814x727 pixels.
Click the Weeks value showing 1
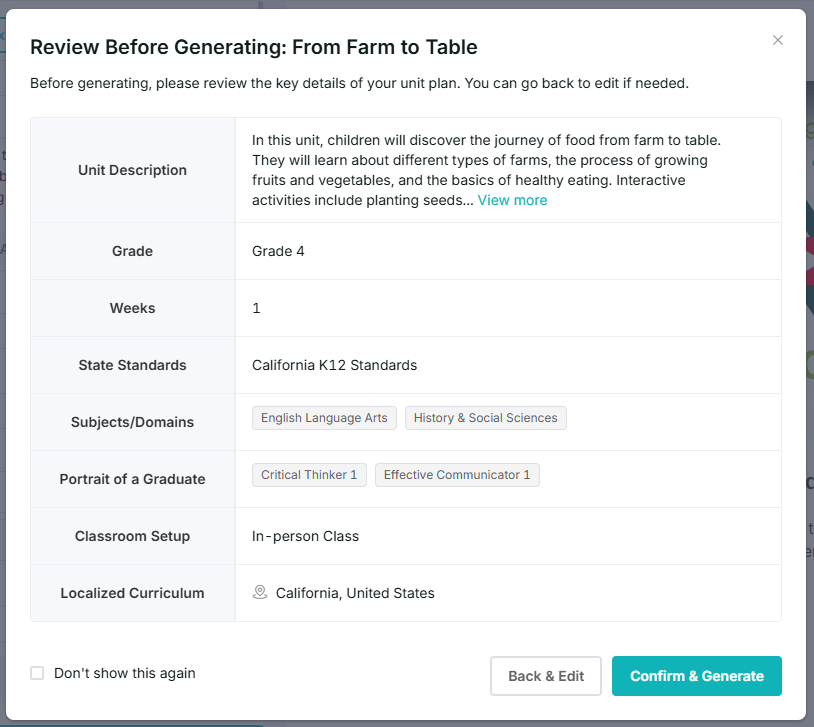[x=256, y=308]
